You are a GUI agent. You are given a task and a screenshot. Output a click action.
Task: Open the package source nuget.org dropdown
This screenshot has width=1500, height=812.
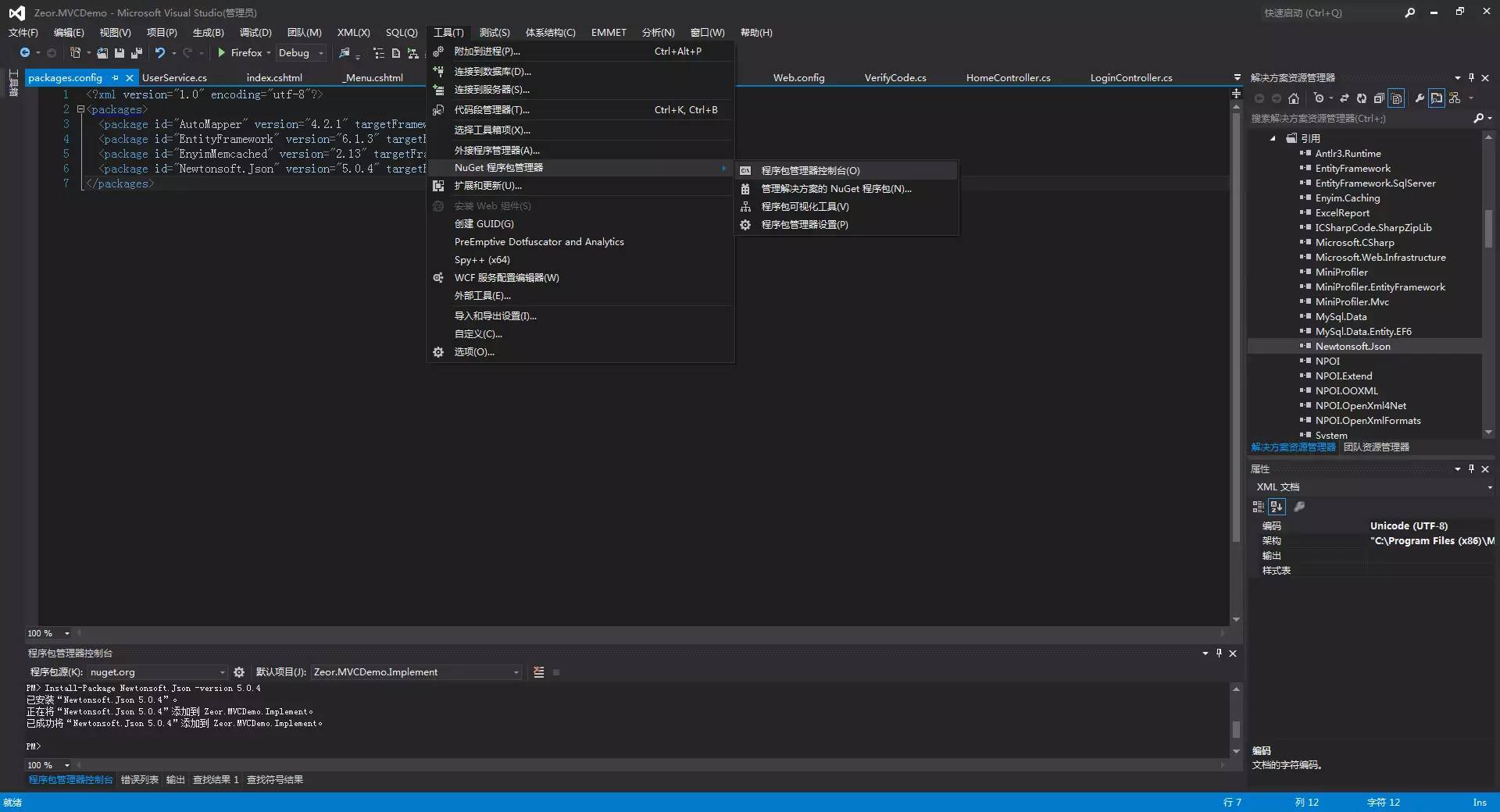[156, 671]
